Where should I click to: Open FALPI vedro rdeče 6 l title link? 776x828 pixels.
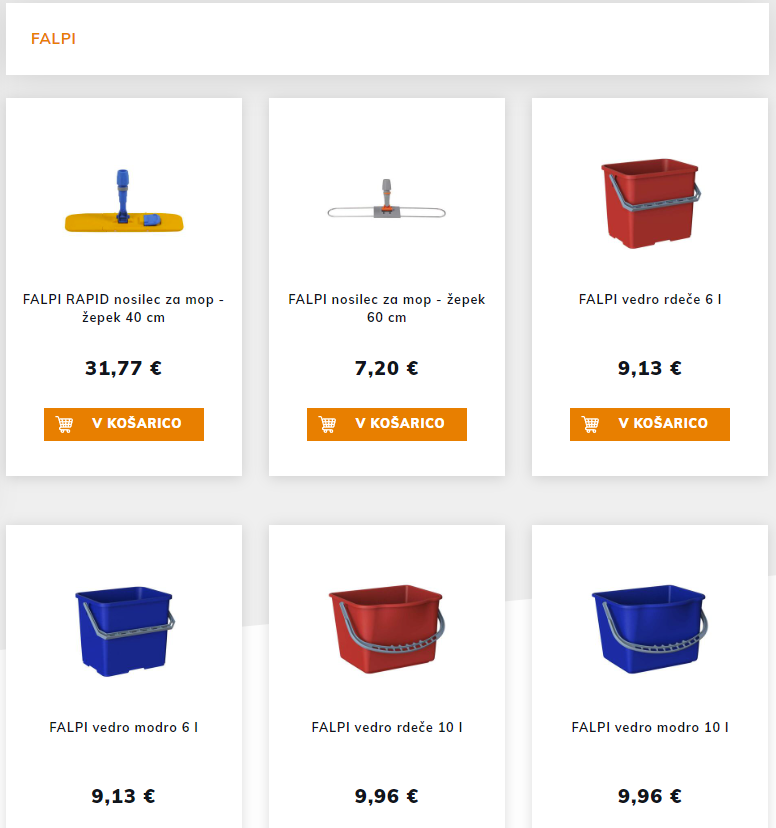coord(650,299)
